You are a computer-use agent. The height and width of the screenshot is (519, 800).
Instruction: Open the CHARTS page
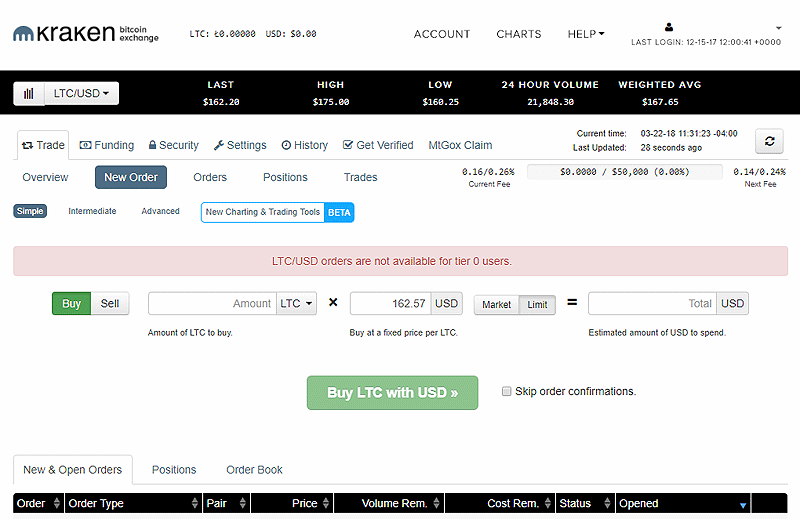519,34
